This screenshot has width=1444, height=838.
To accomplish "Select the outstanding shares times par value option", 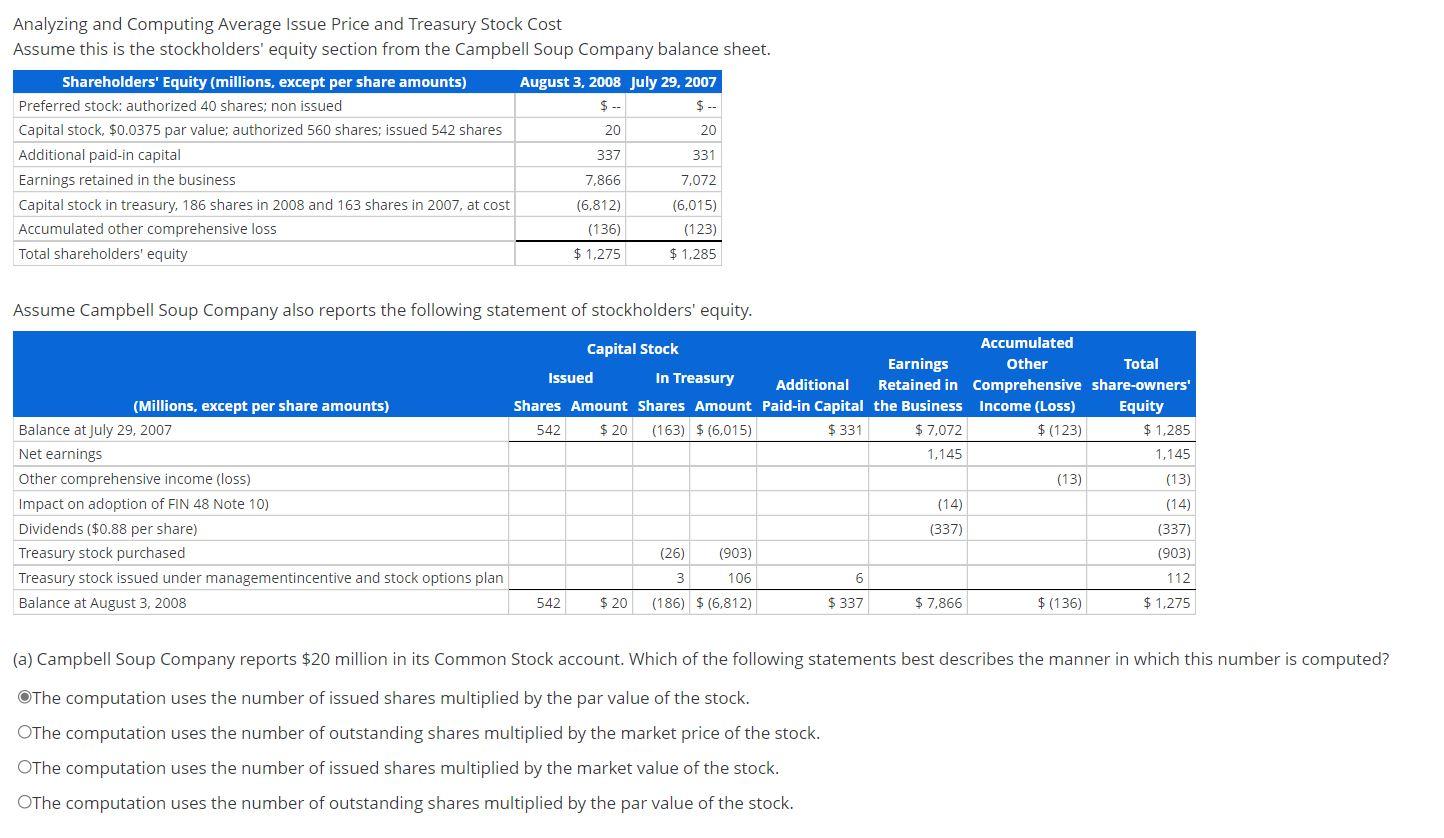I will tap(25, 803).
